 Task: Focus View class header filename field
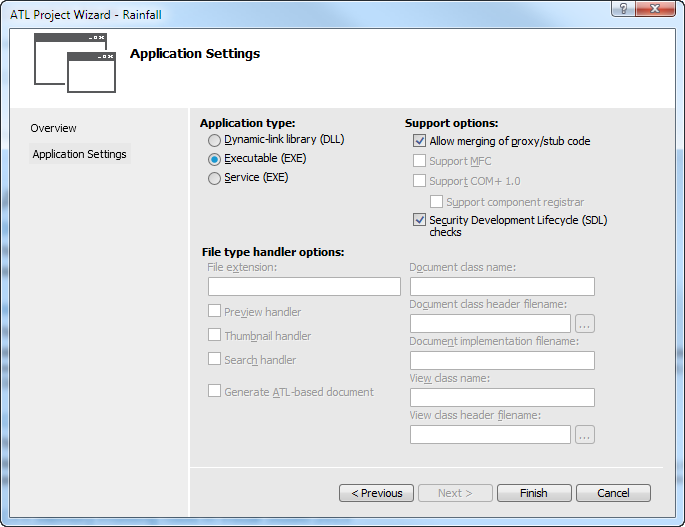click(491, 435)
